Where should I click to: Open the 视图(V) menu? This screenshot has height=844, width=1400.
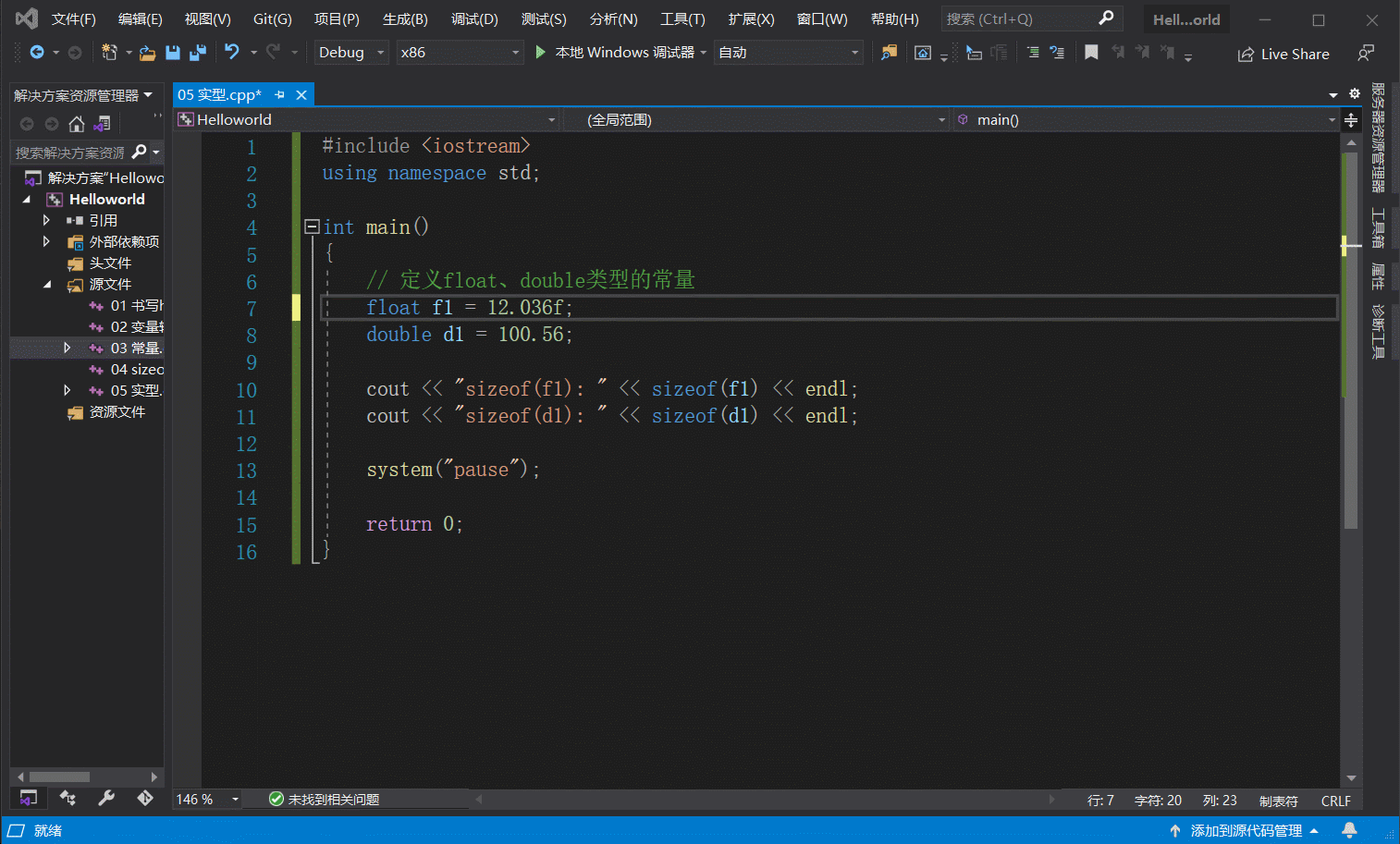[x=208, y=19]
